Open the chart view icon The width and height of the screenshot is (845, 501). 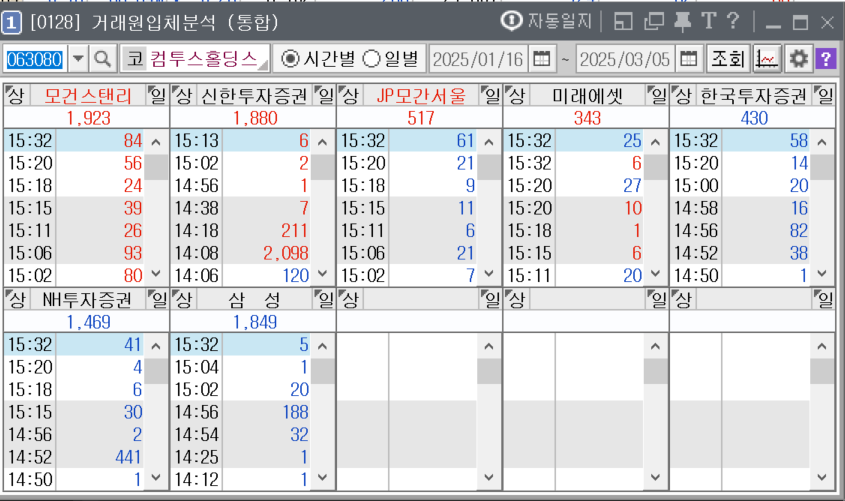coord(766,59)
